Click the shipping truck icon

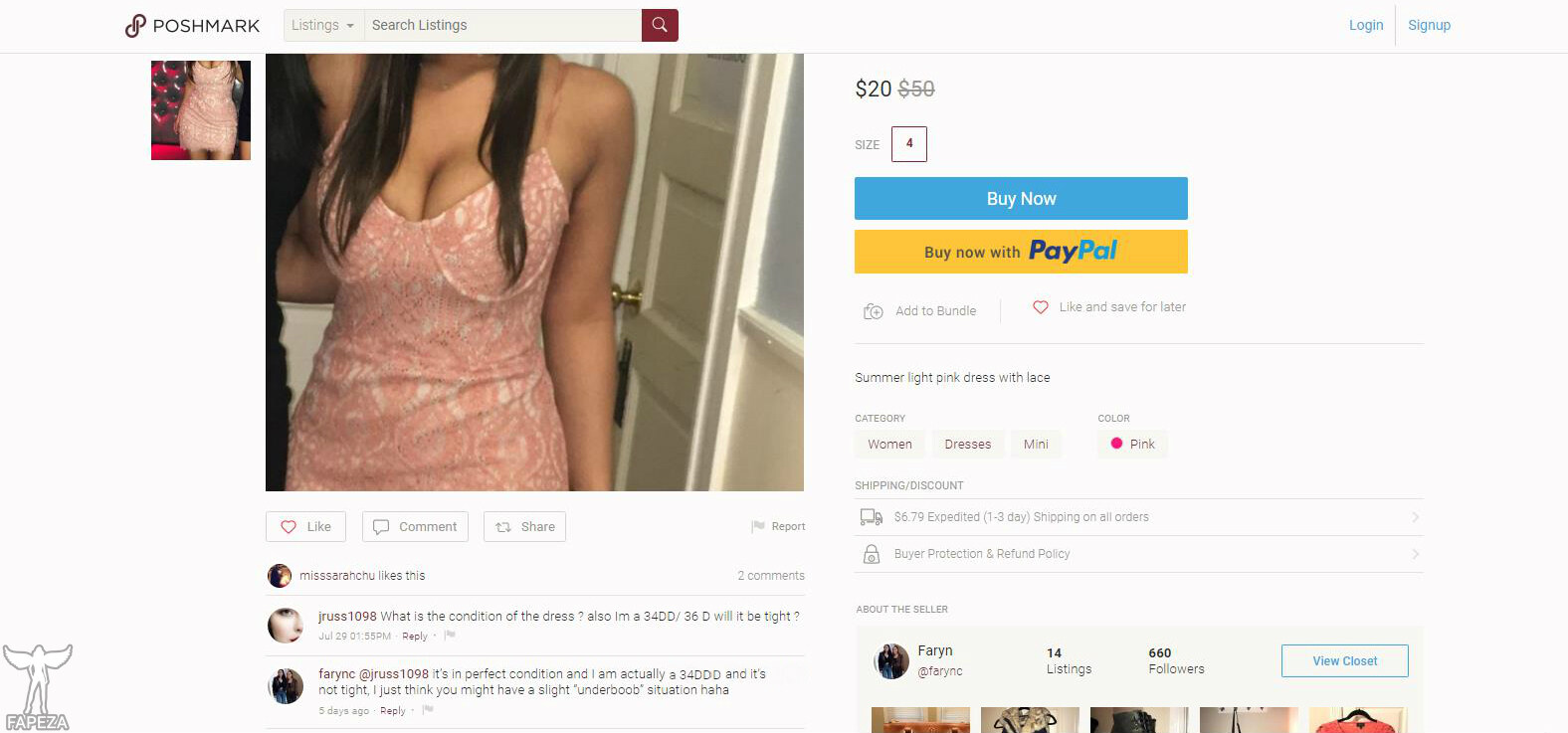(872, 517)
